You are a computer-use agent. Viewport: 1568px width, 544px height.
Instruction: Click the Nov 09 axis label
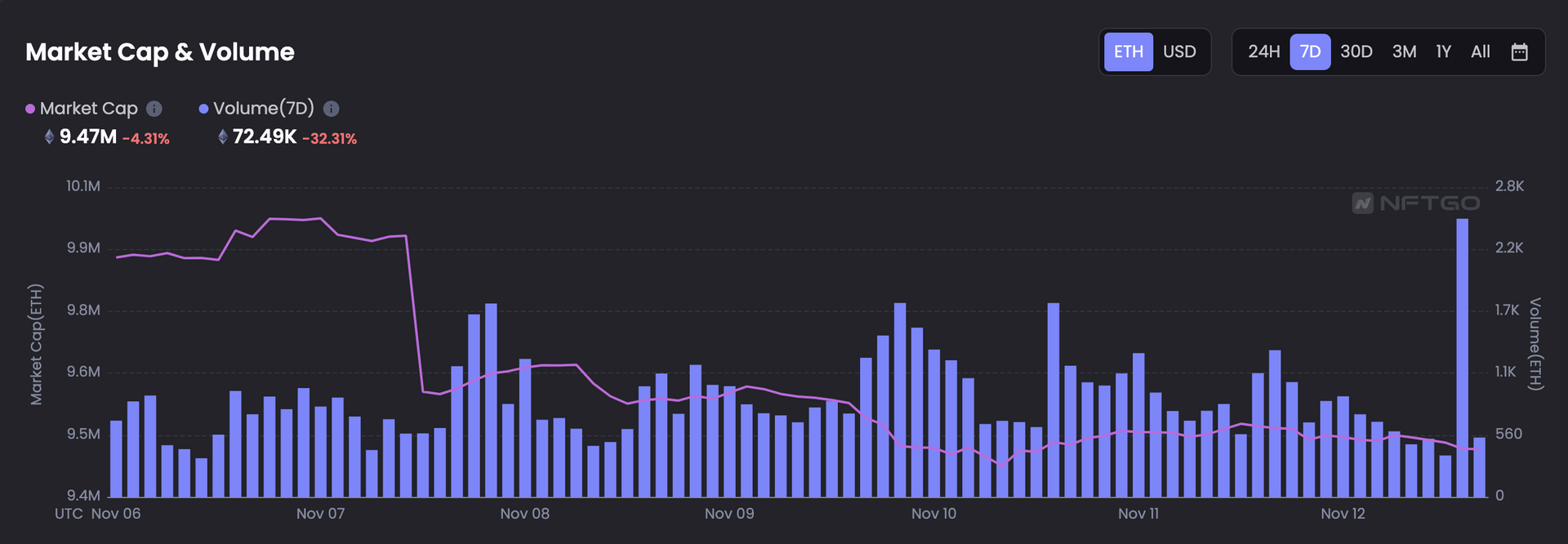(729, 514)
